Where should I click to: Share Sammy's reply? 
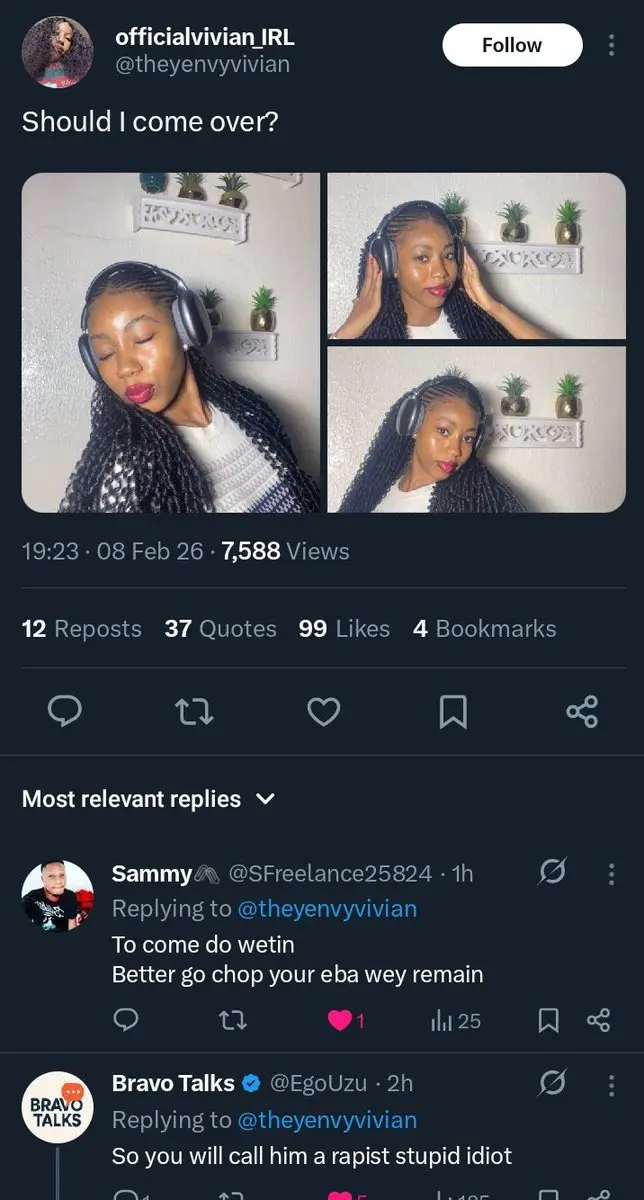click(x=598, y=1020)
